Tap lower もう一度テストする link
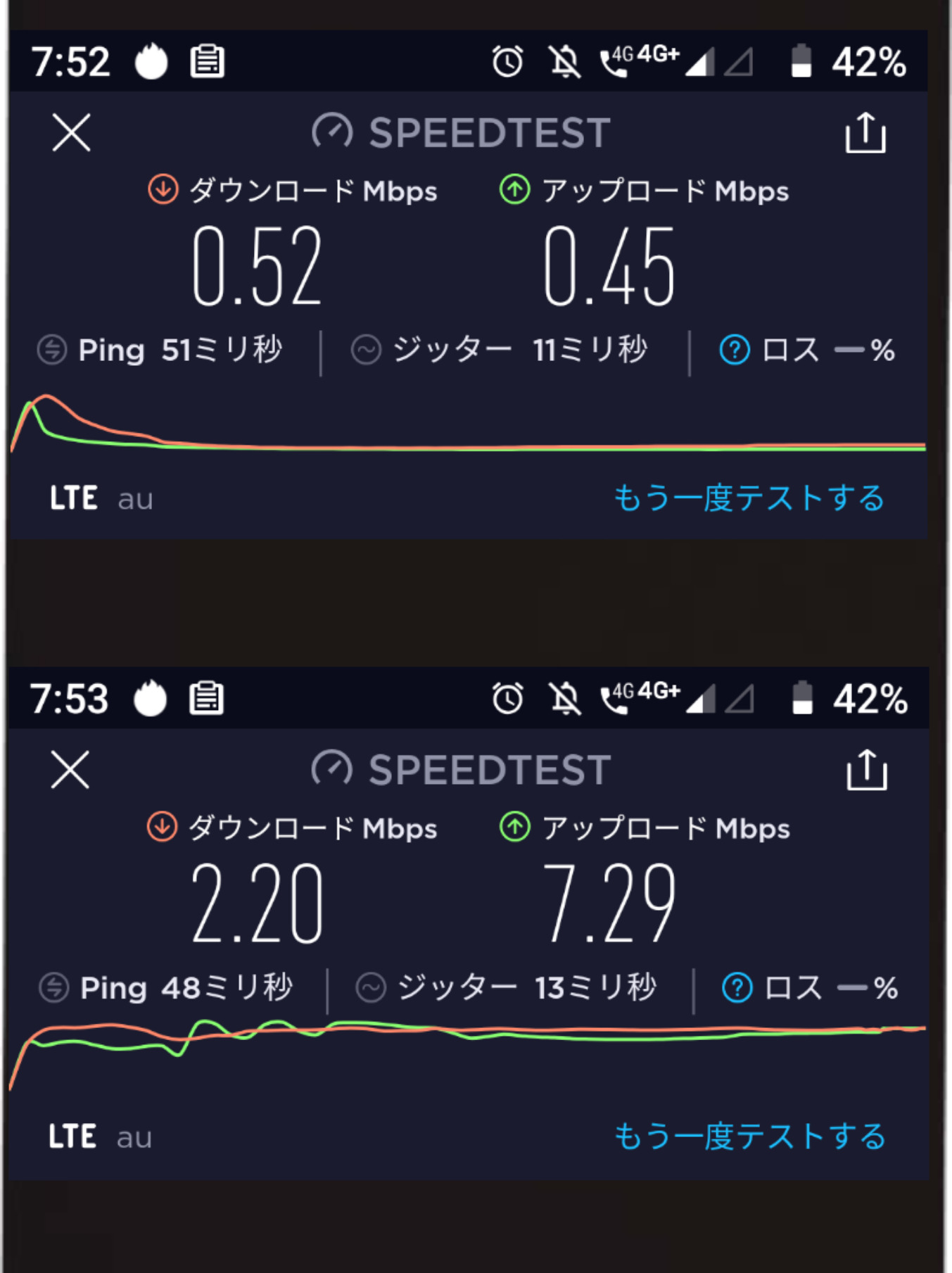The image size is (952, 1273). [750, 1136]
